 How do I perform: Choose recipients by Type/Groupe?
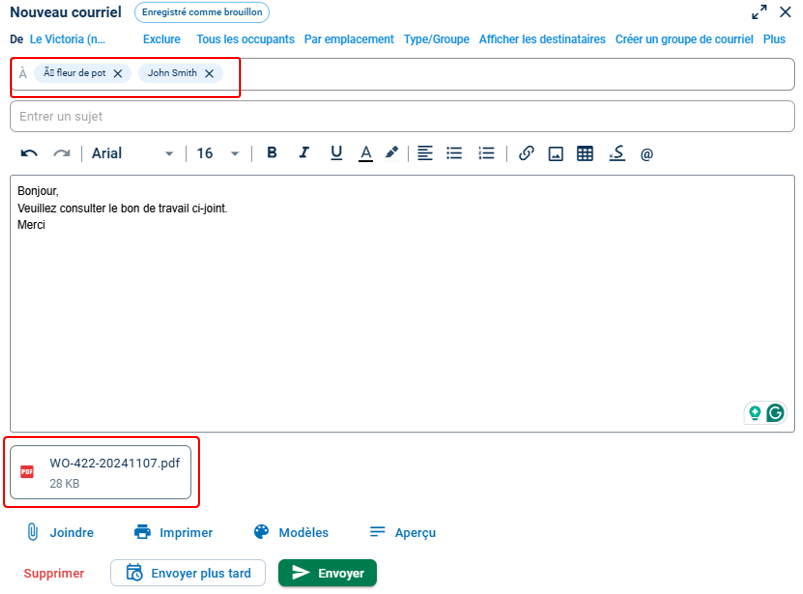tap(436, 39)
